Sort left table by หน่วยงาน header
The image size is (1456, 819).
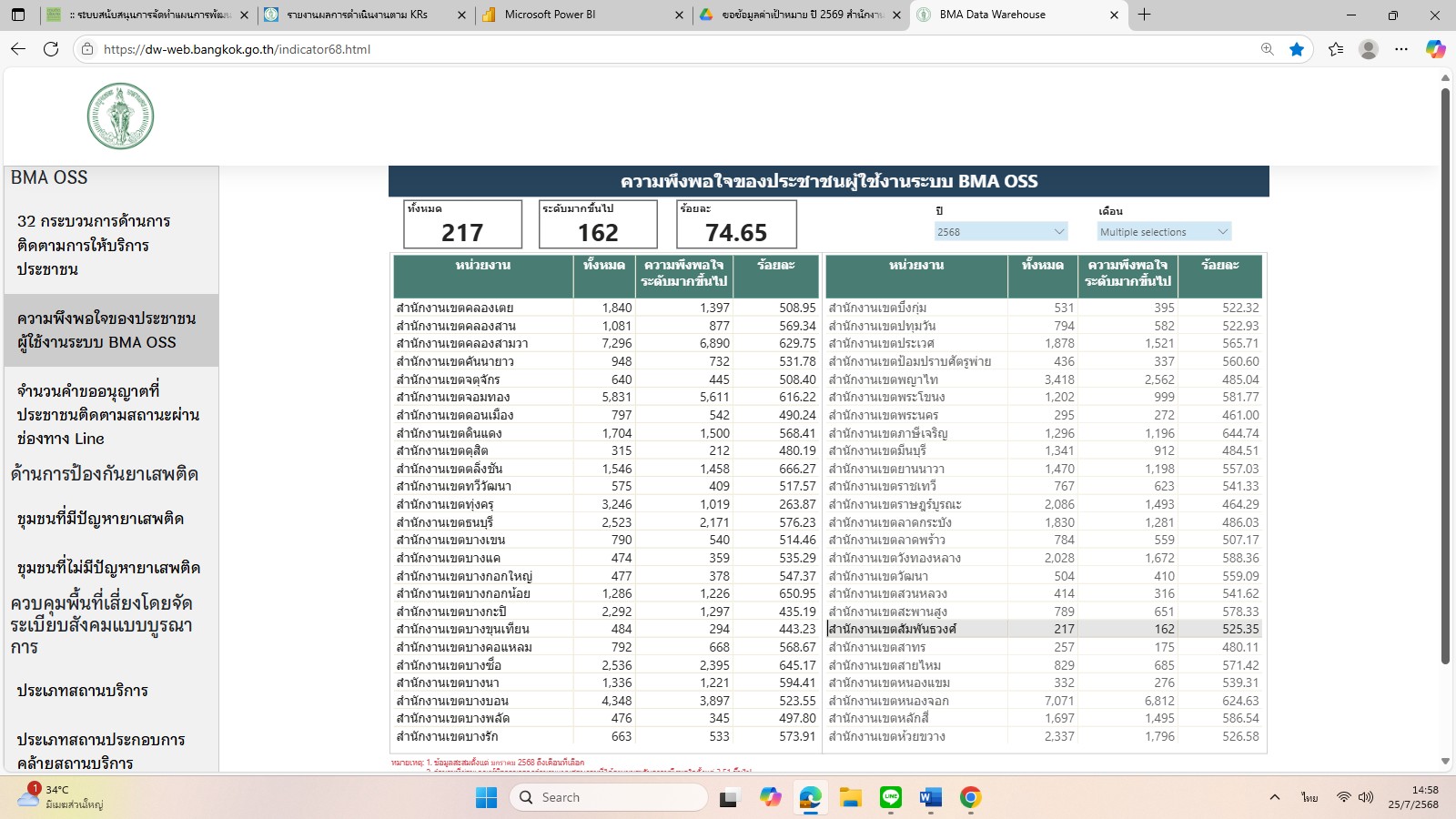[x=483, y=277]
